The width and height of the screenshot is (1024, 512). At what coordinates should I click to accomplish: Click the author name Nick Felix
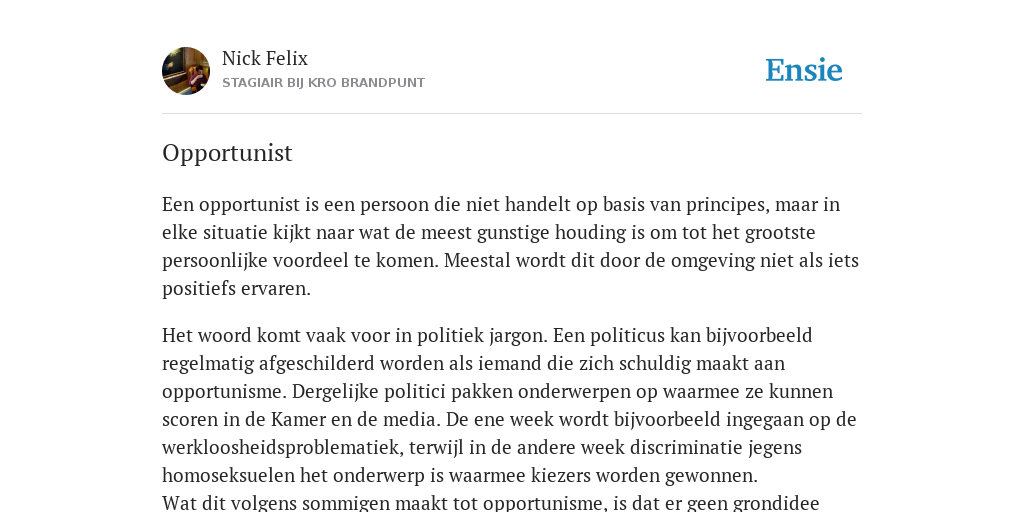pos(264,59)
